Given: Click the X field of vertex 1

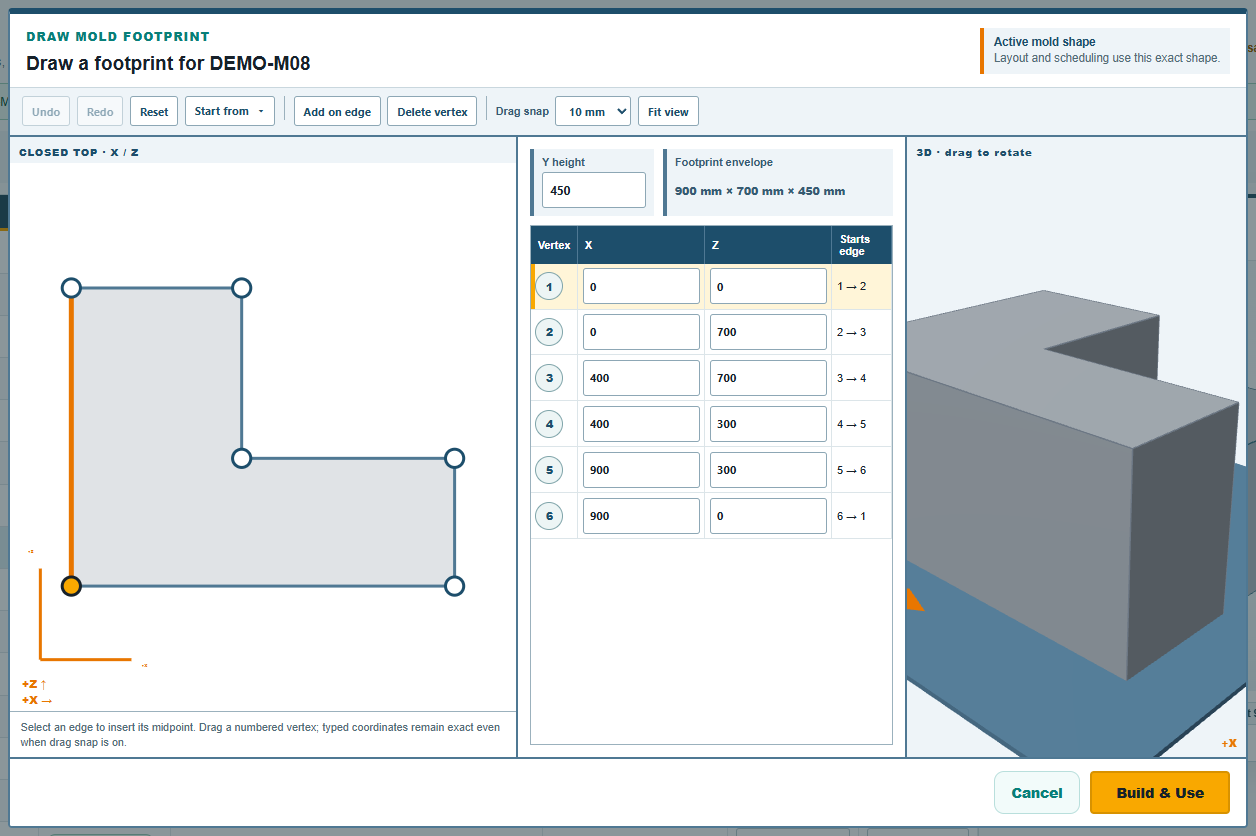Looking at the screenshot, I should [641, 286].
